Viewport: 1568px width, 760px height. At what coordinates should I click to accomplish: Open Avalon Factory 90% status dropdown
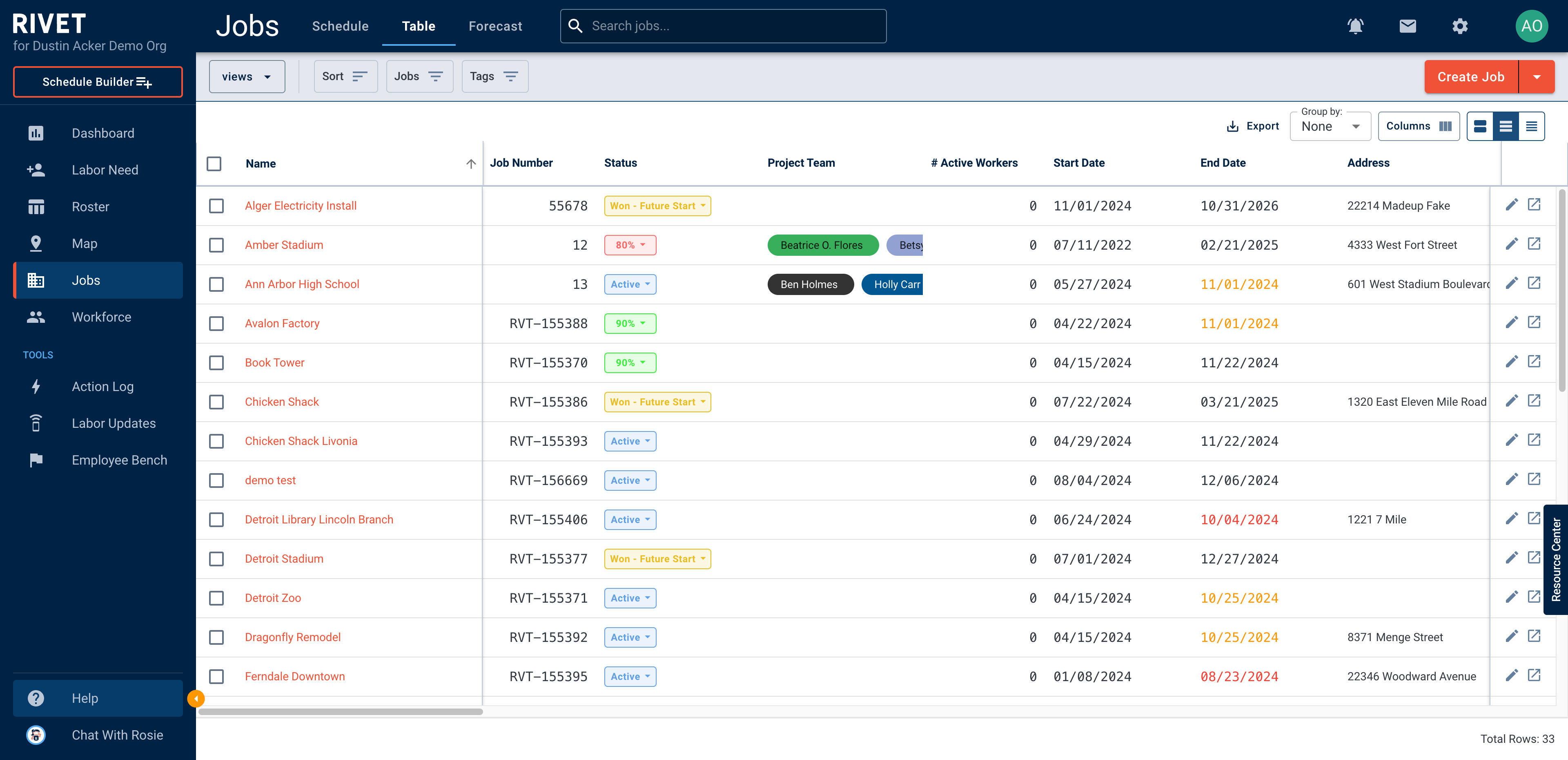[x=630, y=323]
